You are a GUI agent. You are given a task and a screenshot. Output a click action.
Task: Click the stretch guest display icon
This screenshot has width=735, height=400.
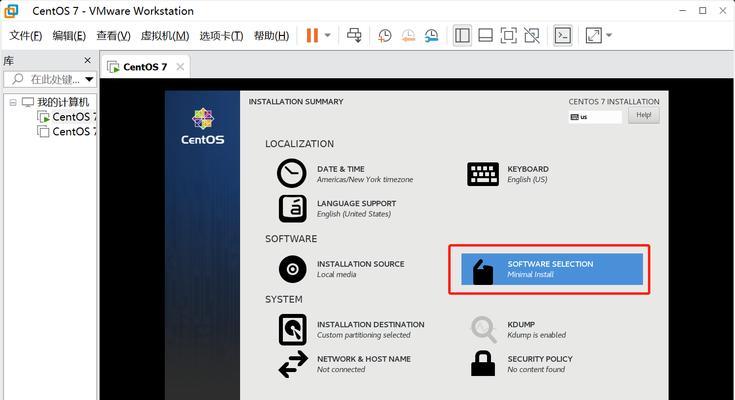pos(593,36)
